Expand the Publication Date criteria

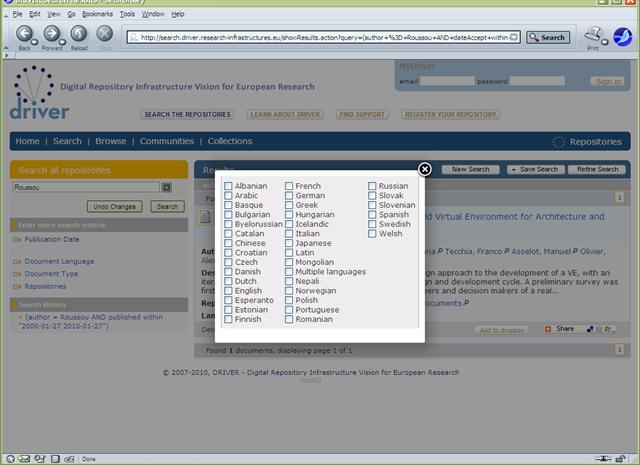click(x=51, y=239)
